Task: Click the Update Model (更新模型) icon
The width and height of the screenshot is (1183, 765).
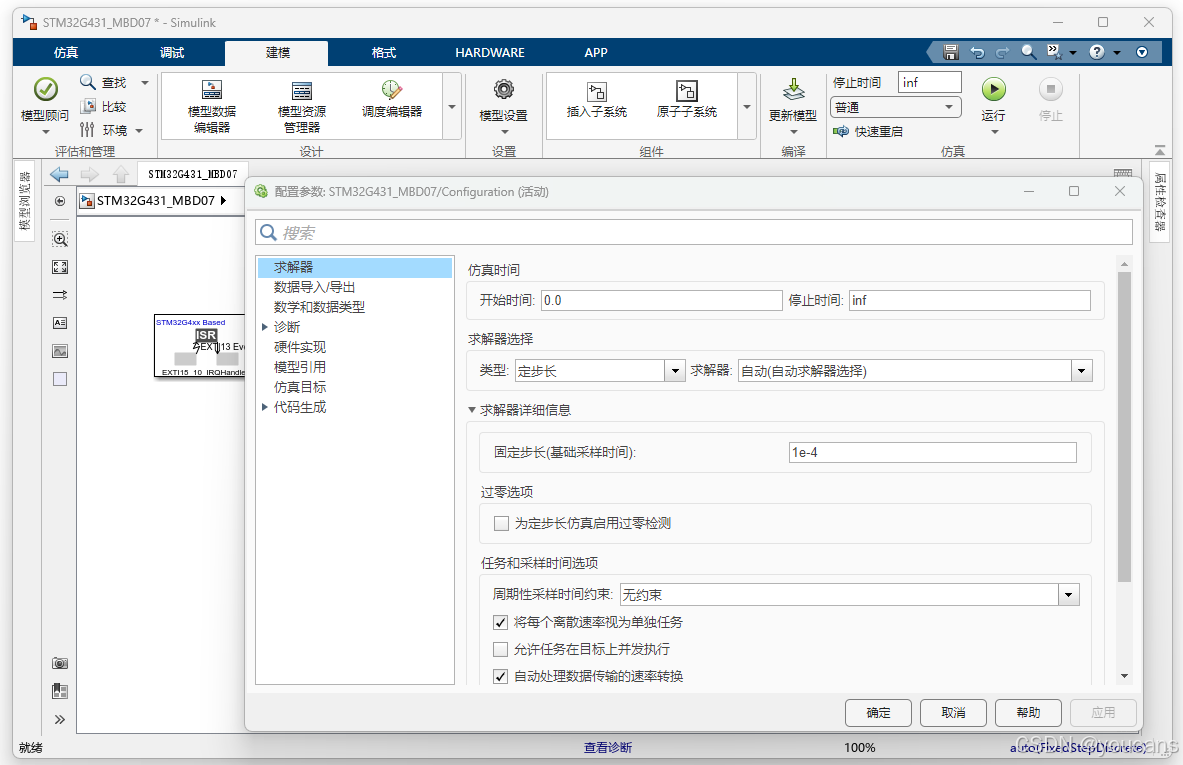Action: tap(793, 90)
